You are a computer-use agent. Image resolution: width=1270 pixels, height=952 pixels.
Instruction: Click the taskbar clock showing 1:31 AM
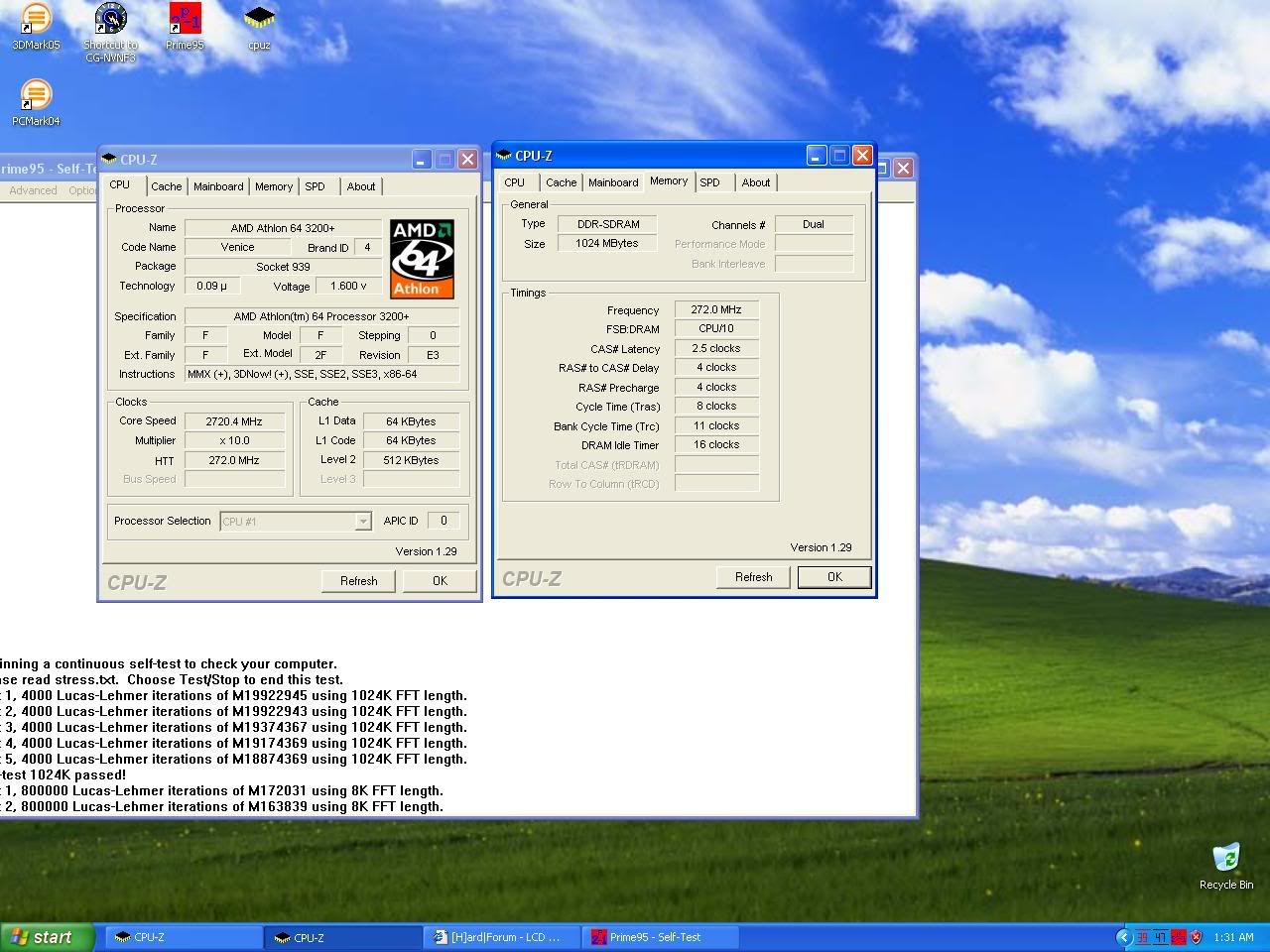1233,937
